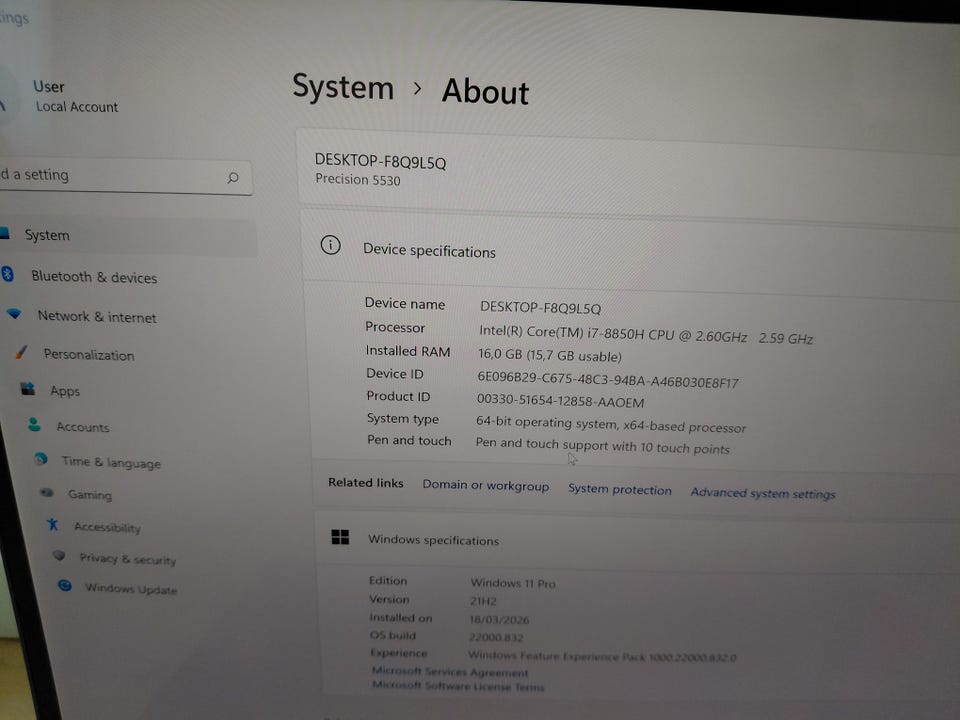
Task: Open System protection link
Action: [620, 489]
